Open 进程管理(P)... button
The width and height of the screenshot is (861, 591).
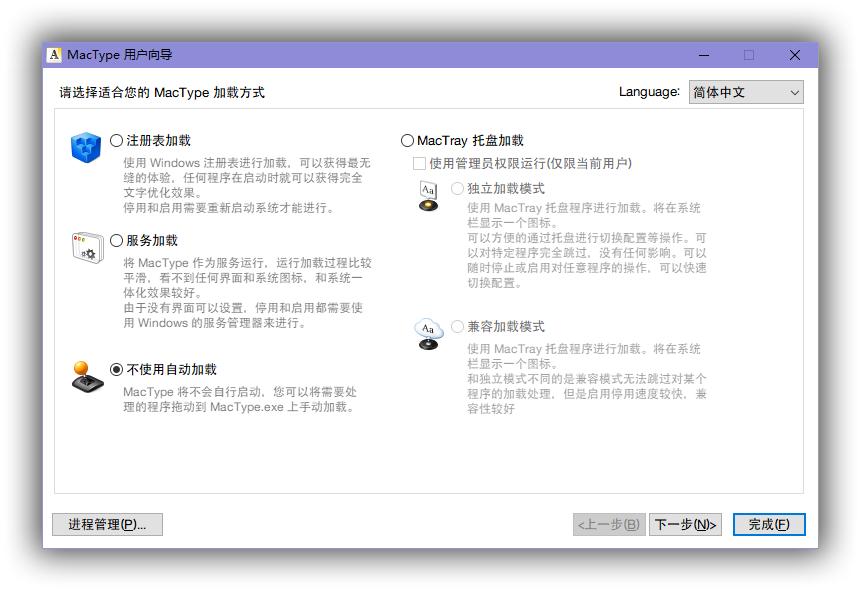[108, 525]
